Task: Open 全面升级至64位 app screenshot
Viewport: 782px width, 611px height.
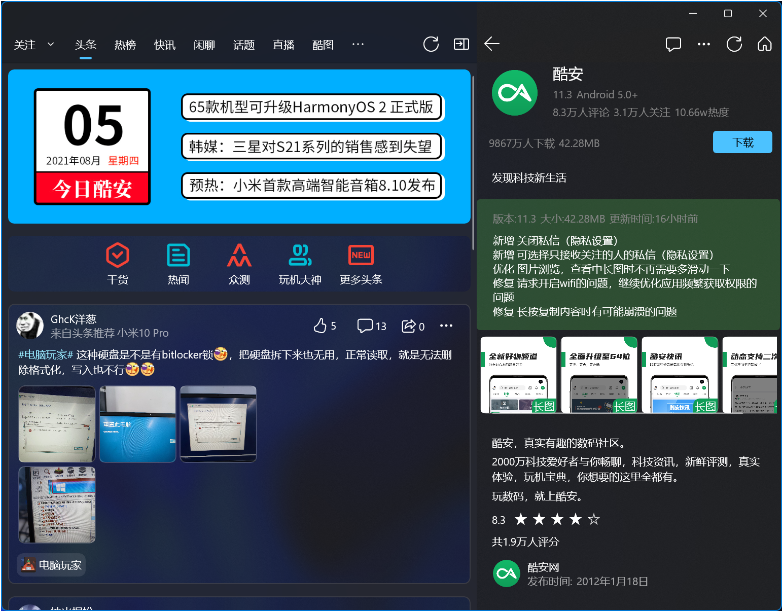Action: pyautogui.click(x=599, y=375)
